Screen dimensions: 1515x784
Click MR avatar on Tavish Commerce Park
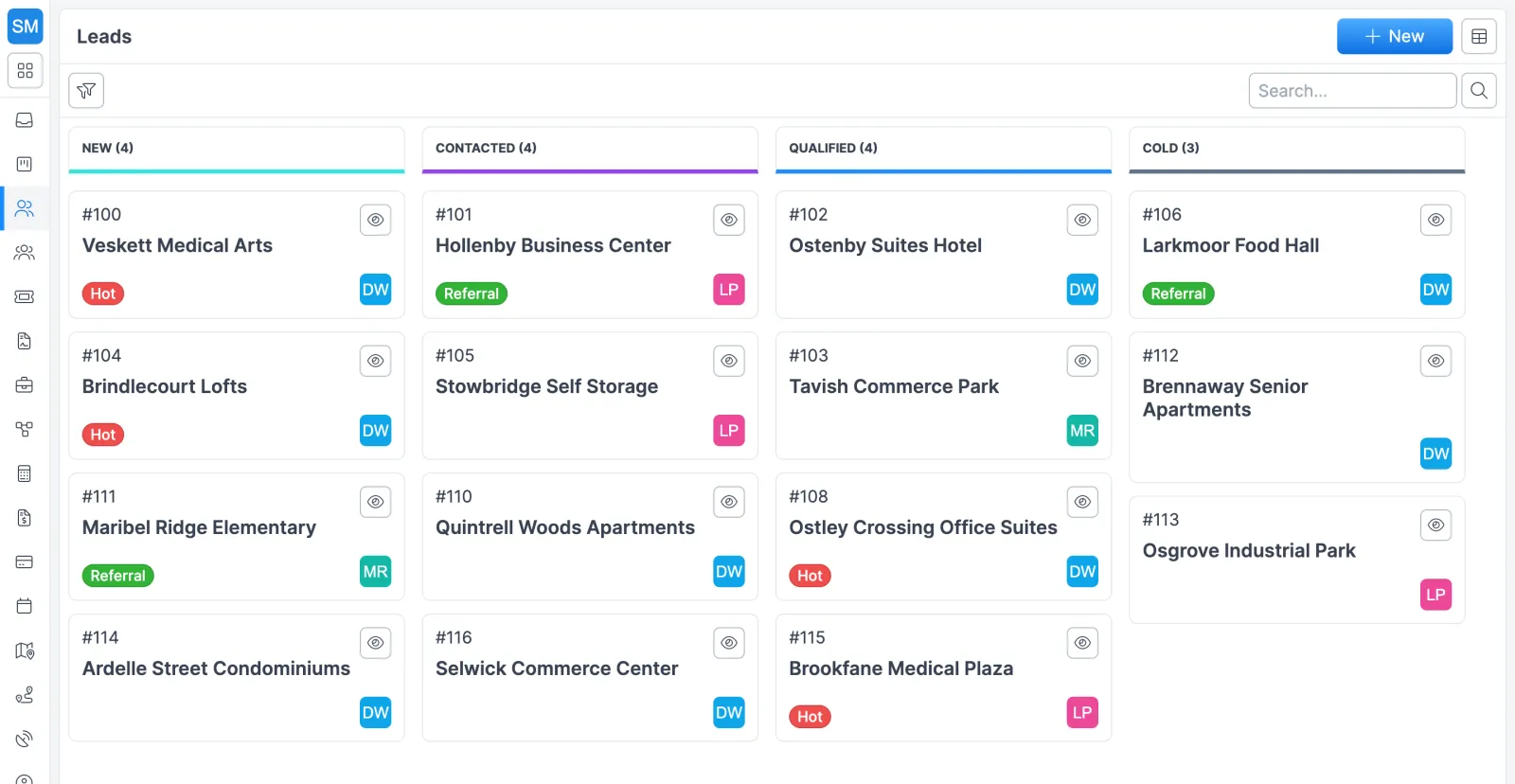click(x=1082, y=431)
